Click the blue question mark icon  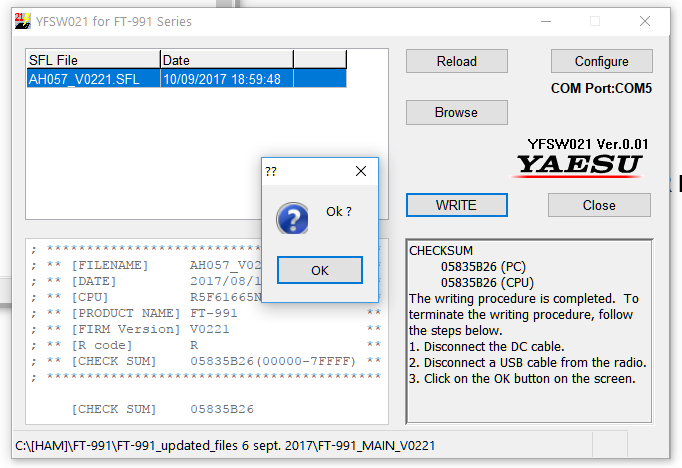coord(292,218)
